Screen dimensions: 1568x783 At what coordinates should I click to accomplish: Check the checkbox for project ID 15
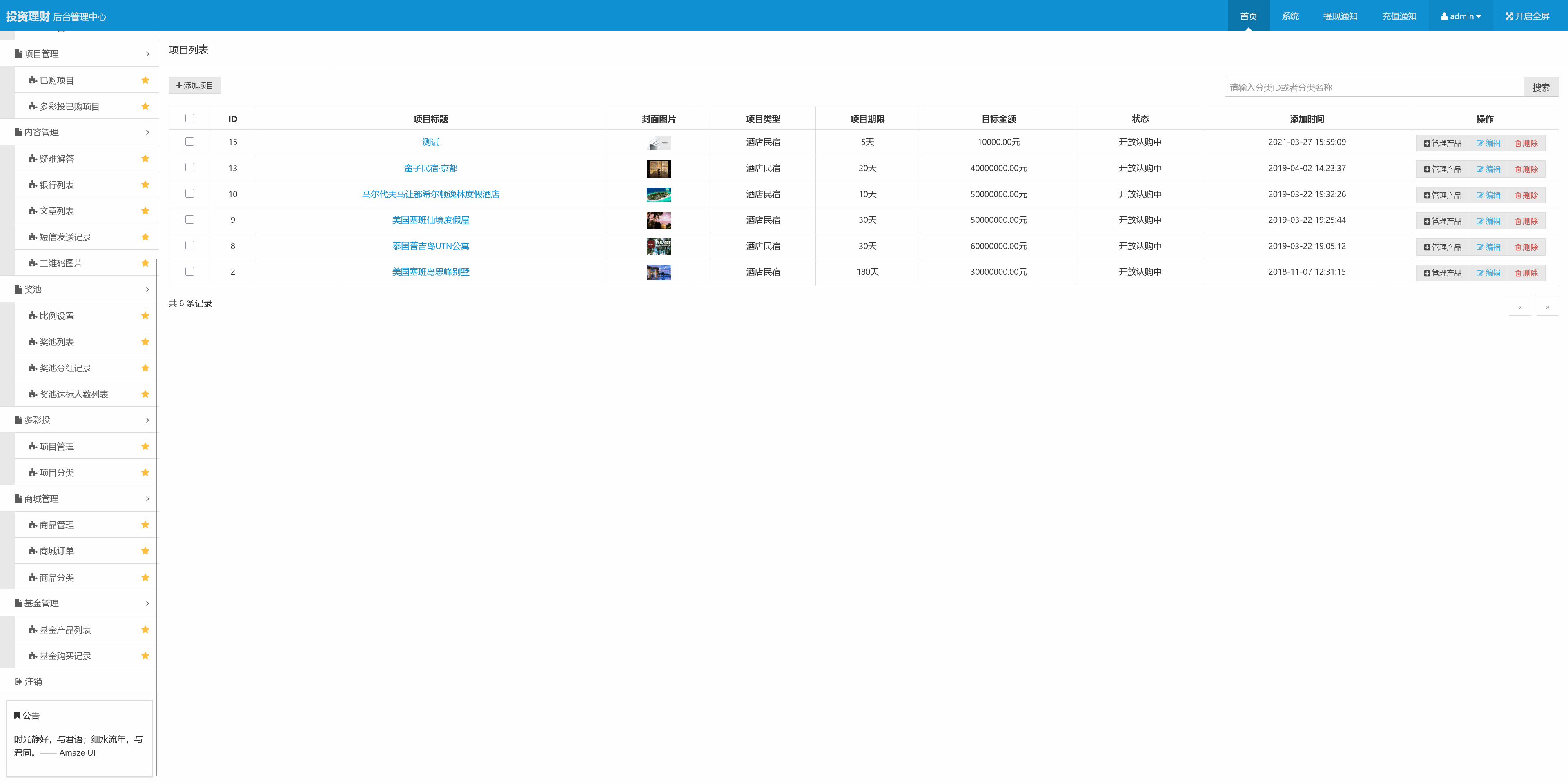[189, 142]
